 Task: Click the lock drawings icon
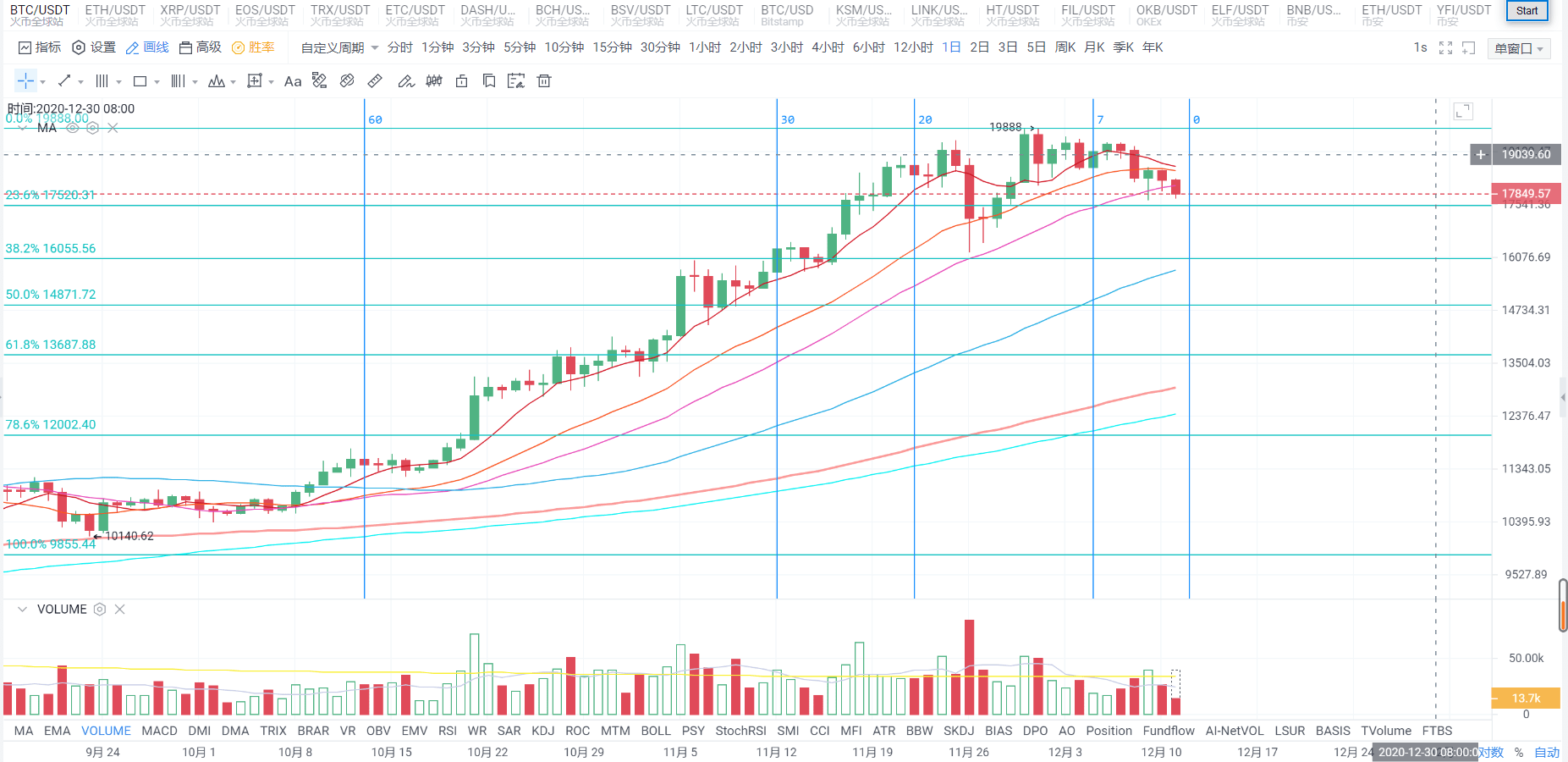[x=461, y=81]
